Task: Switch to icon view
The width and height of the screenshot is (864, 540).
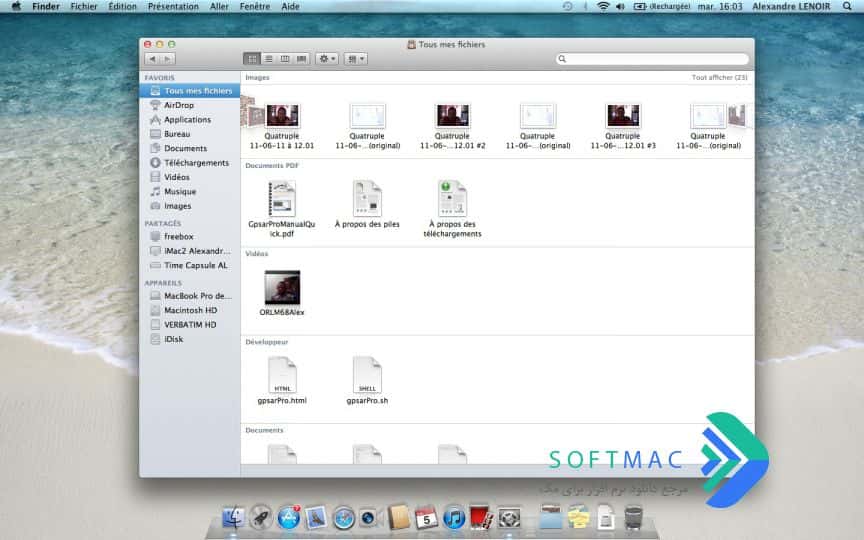Action: click(252, 59)
